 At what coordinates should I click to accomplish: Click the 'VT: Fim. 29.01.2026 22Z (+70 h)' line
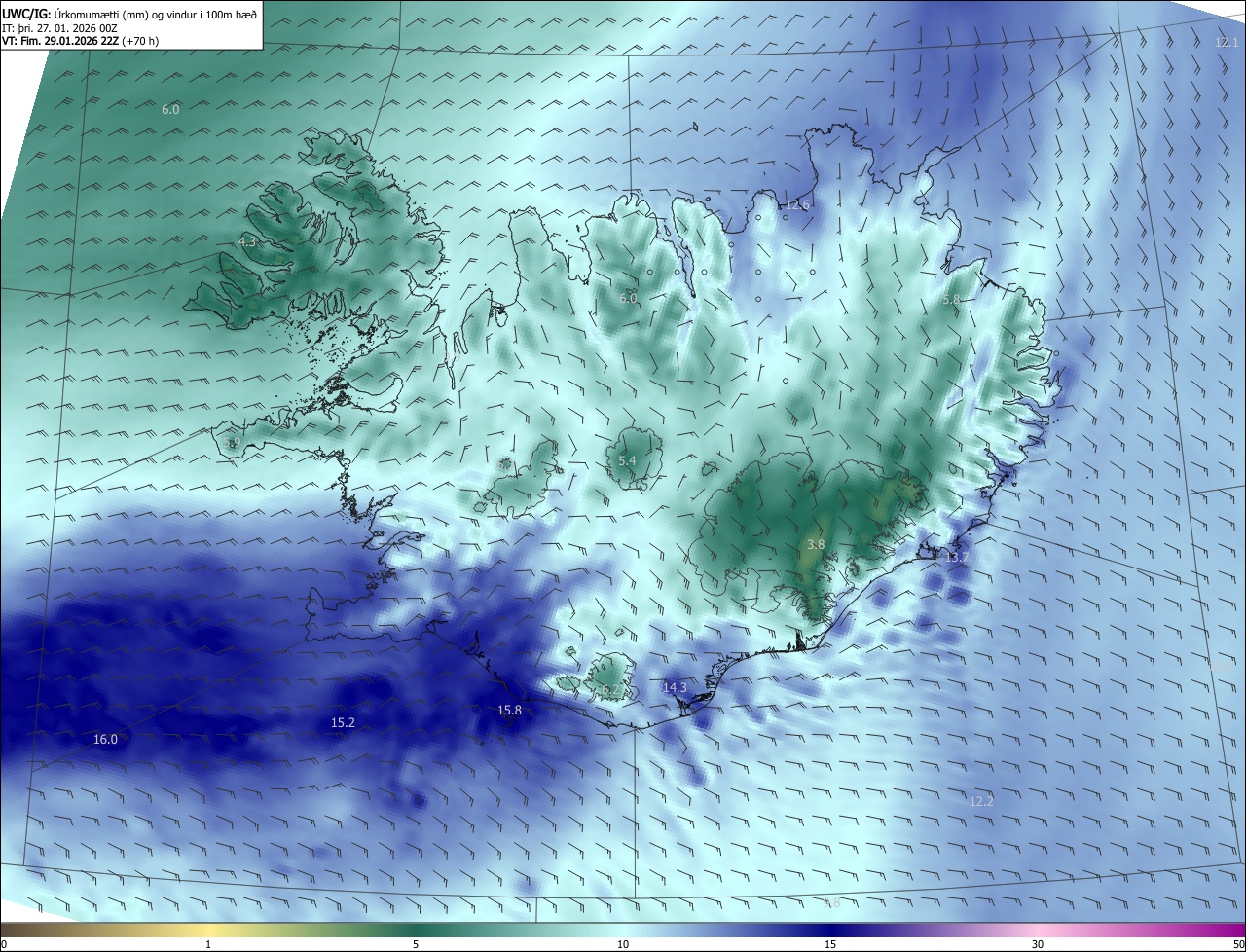pyautogui.click(x=80, y=41)
